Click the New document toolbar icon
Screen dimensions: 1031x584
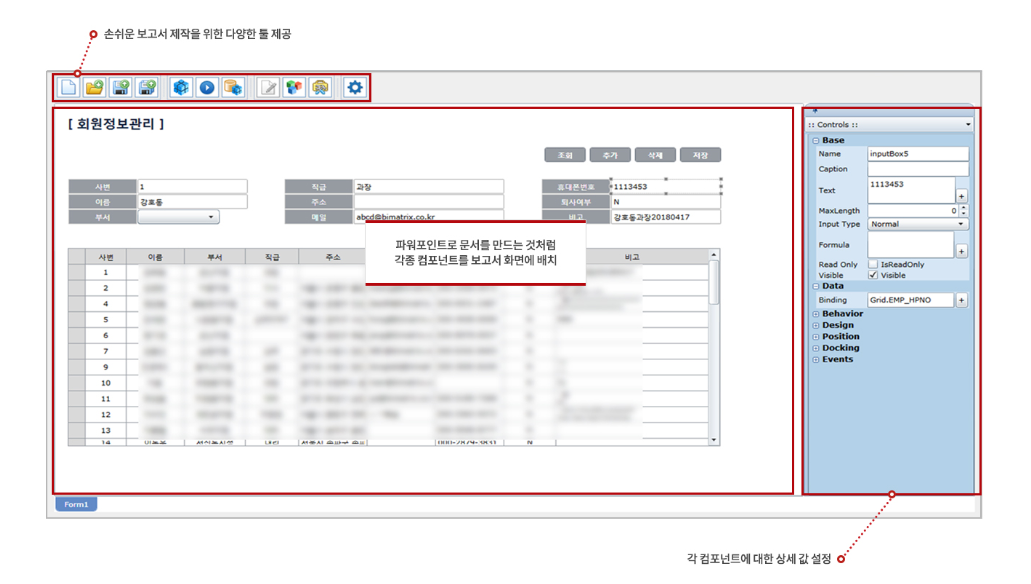68,88
